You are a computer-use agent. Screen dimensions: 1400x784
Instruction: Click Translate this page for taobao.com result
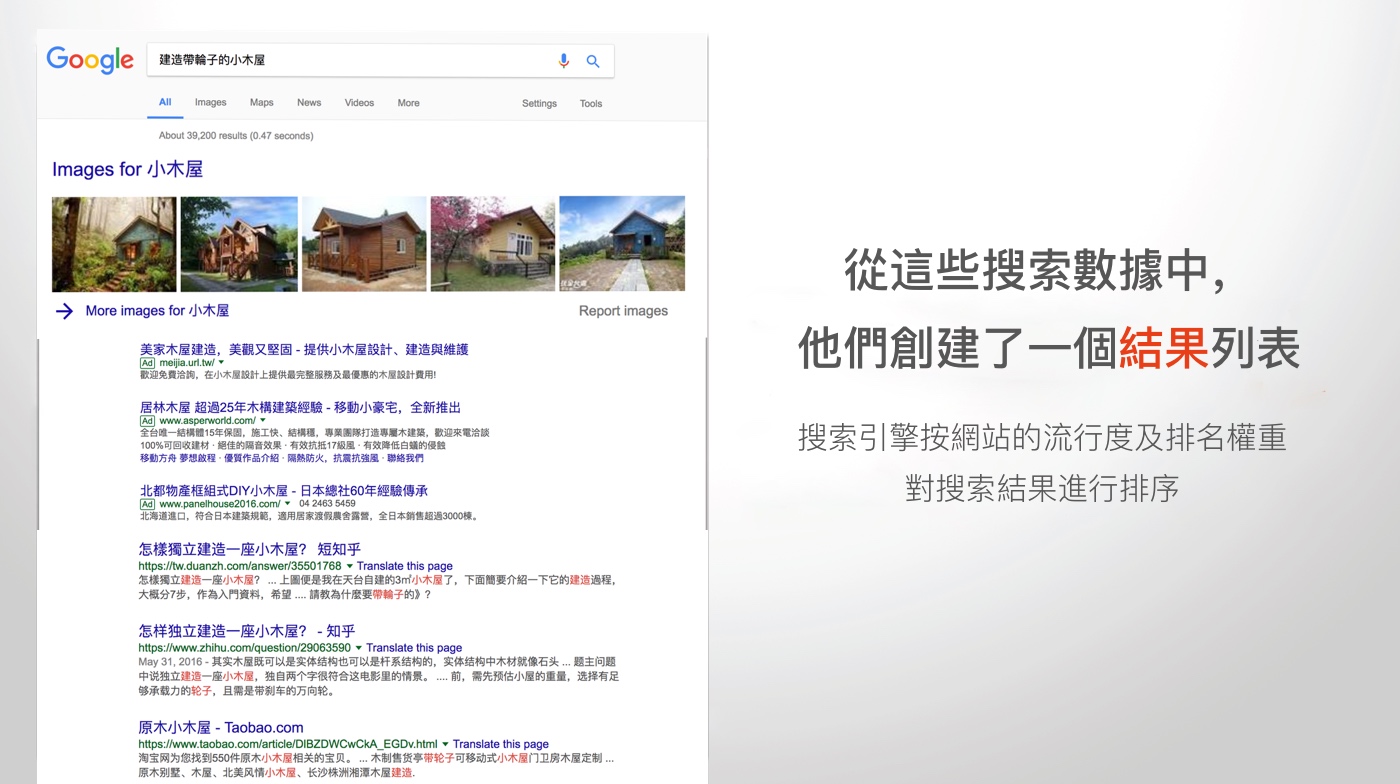pos(501,744)
